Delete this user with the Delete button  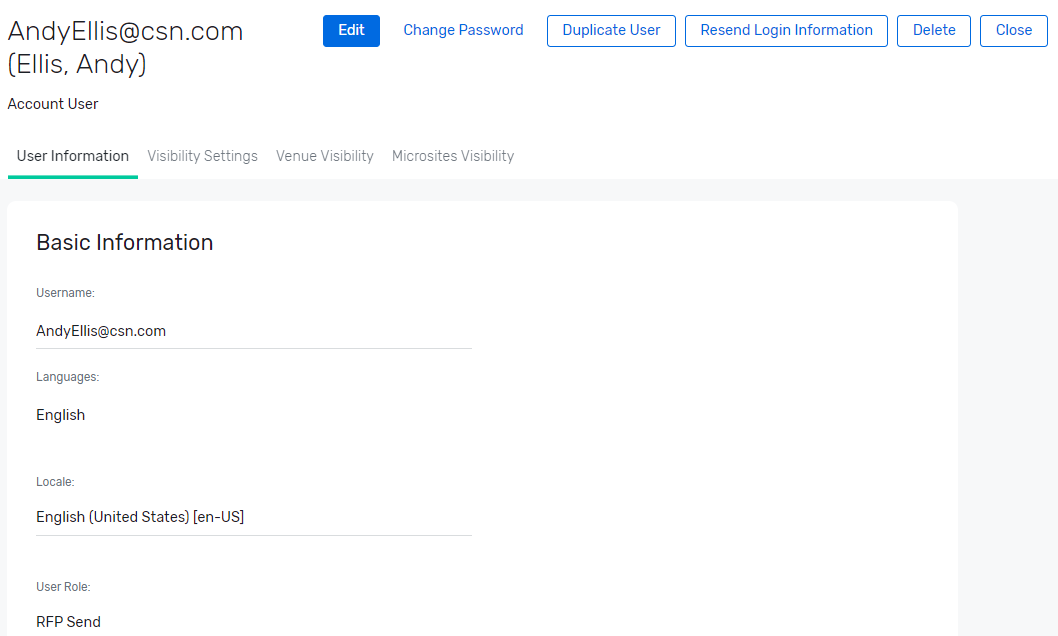[x=933, y=31]
